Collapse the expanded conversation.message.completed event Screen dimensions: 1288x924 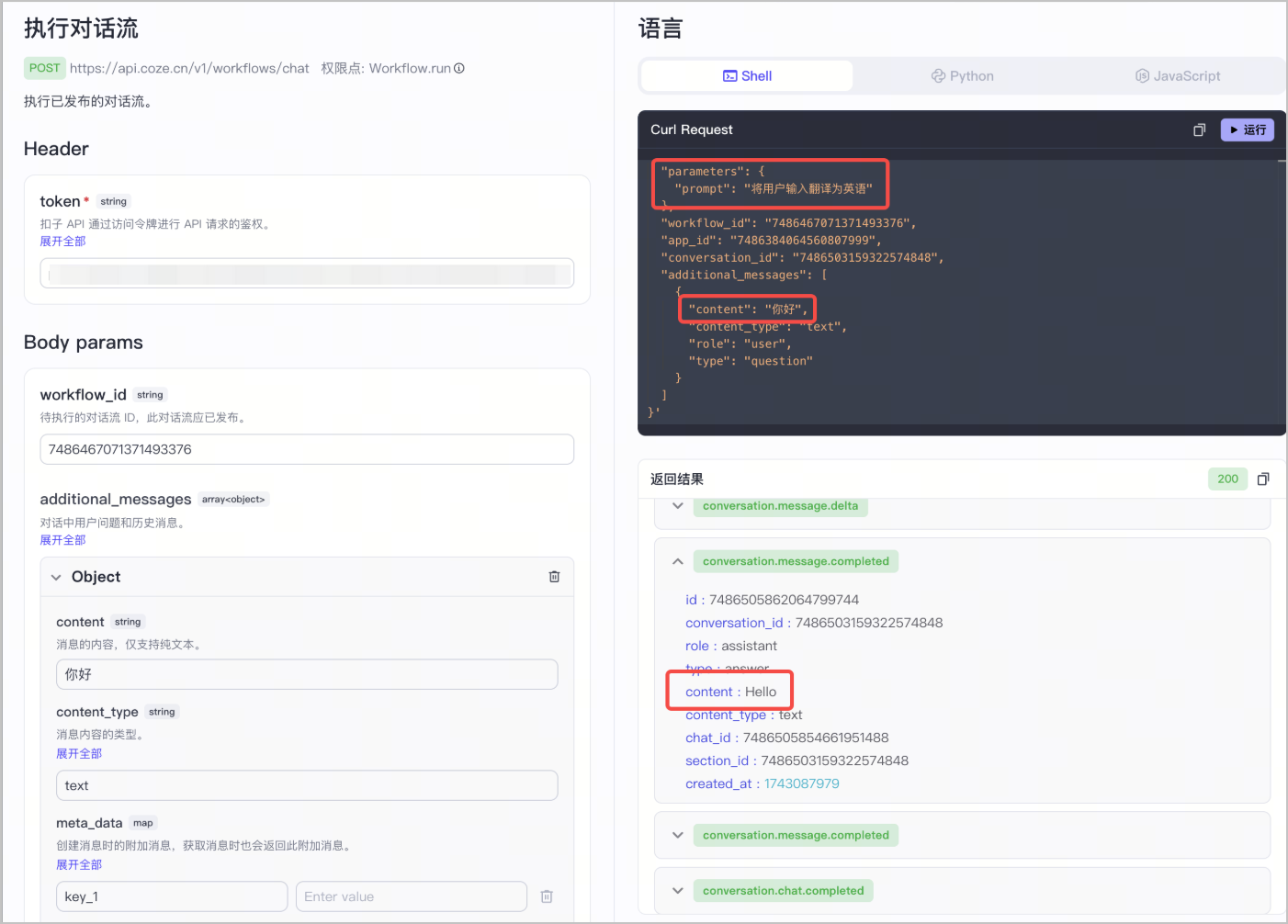pyautogui.click(x=677, y=561)
